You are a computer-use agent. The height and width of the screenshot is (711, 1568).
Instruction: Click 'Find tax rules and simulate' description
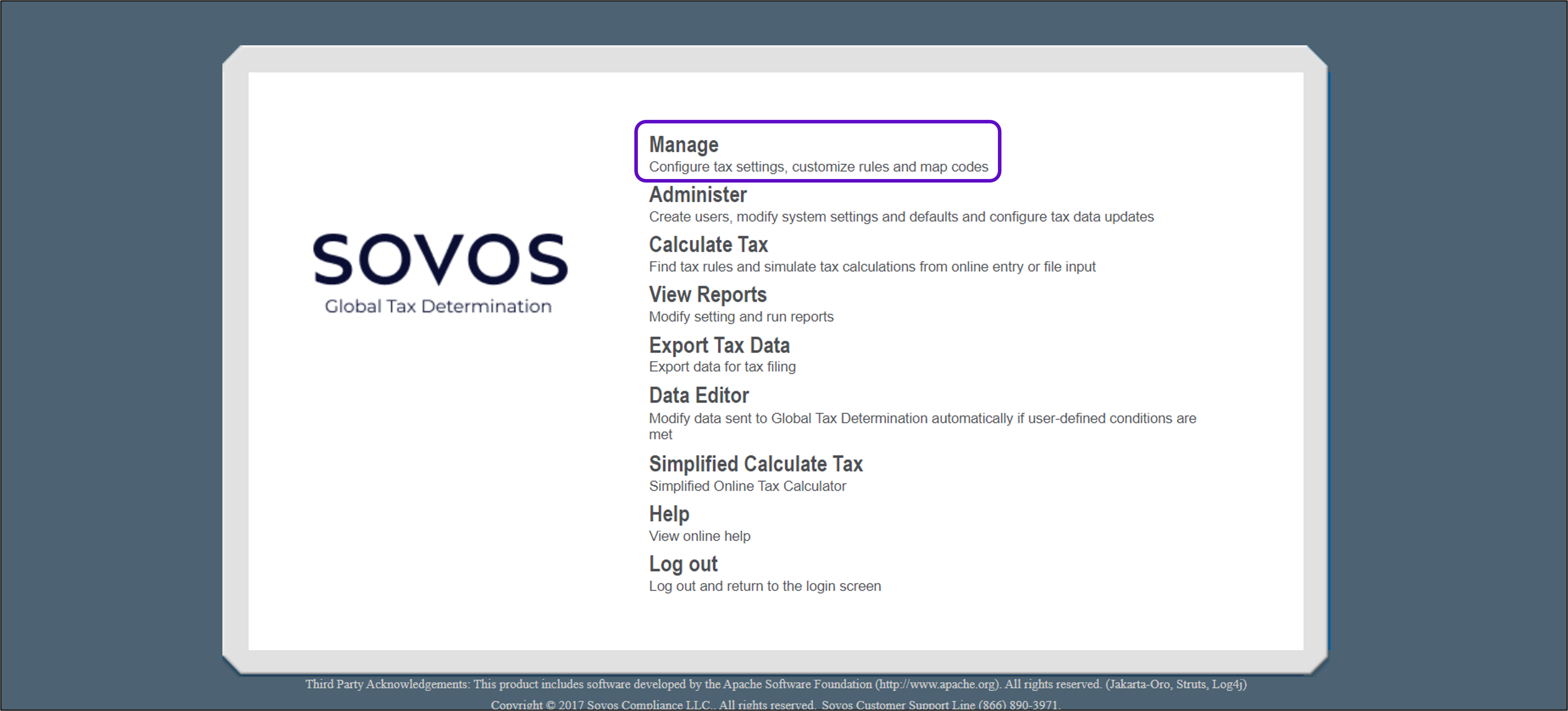pos(872,267)
